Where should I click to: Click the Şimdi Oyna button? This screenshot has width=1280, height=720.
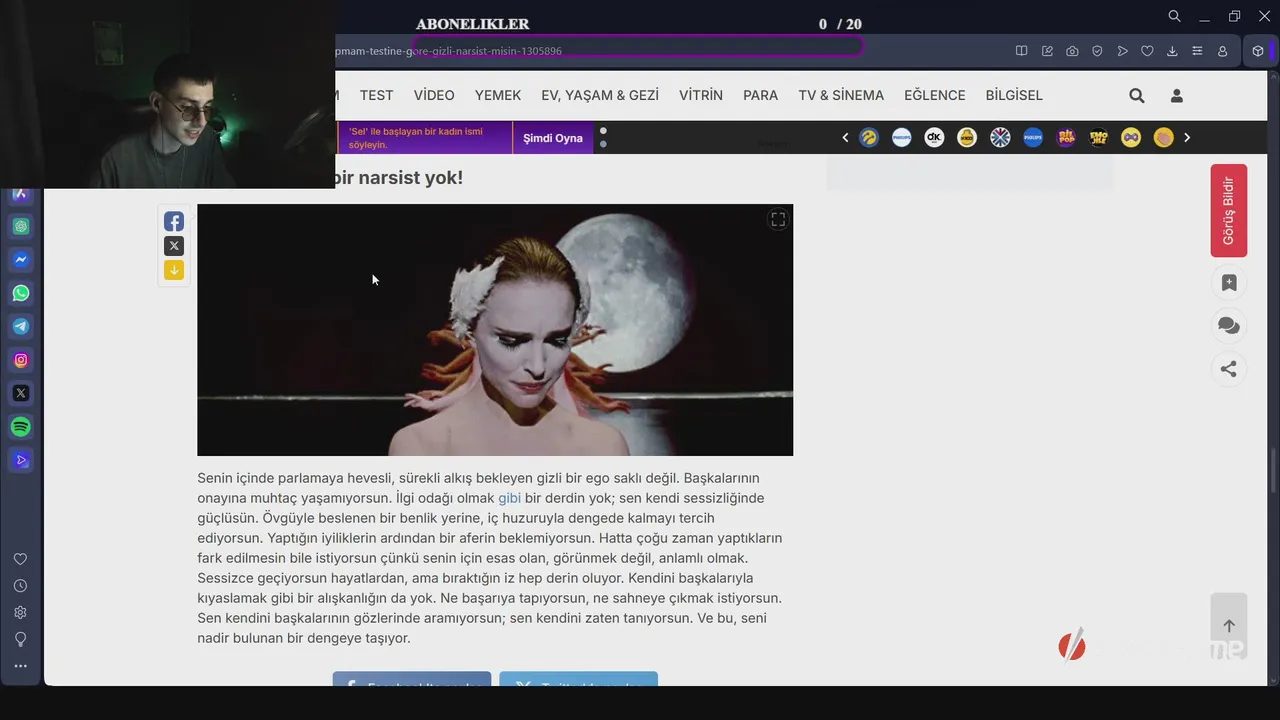click(553, 138)
